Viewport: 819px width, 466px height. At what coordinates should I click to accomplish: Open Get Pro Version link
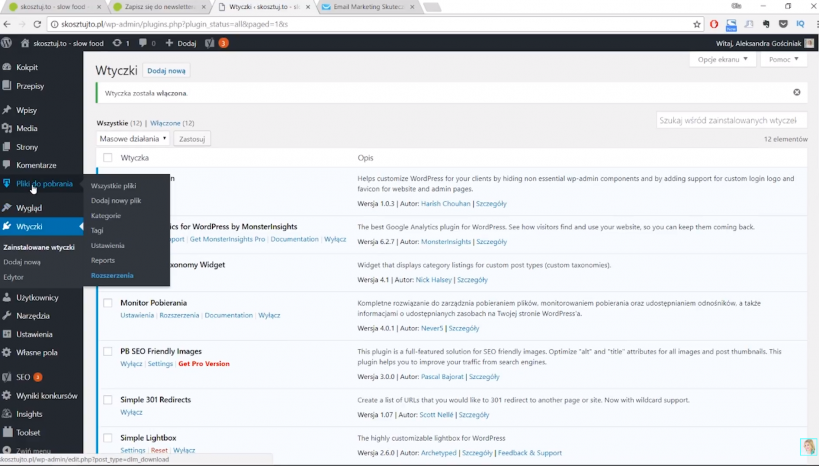(204, 364)
